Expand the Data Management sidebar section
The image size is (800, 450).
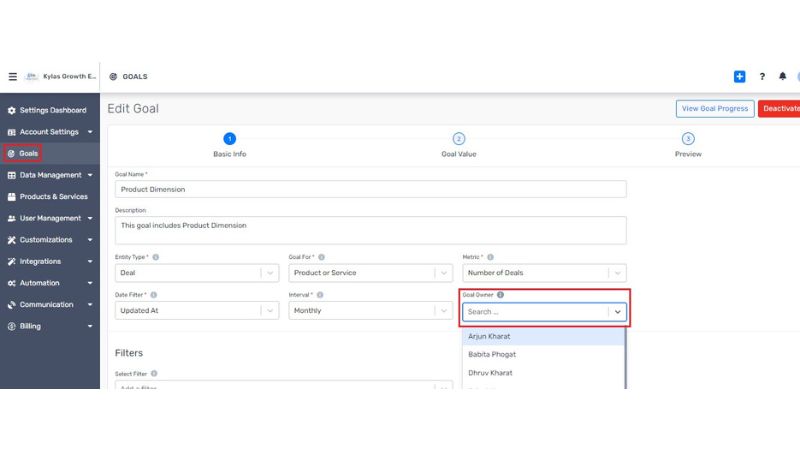(50, 175)
